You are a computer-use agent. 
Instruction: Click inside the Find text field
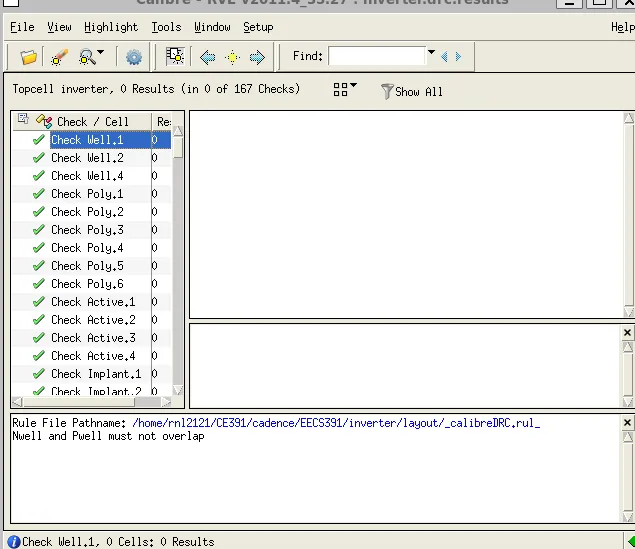click(377, 56)
